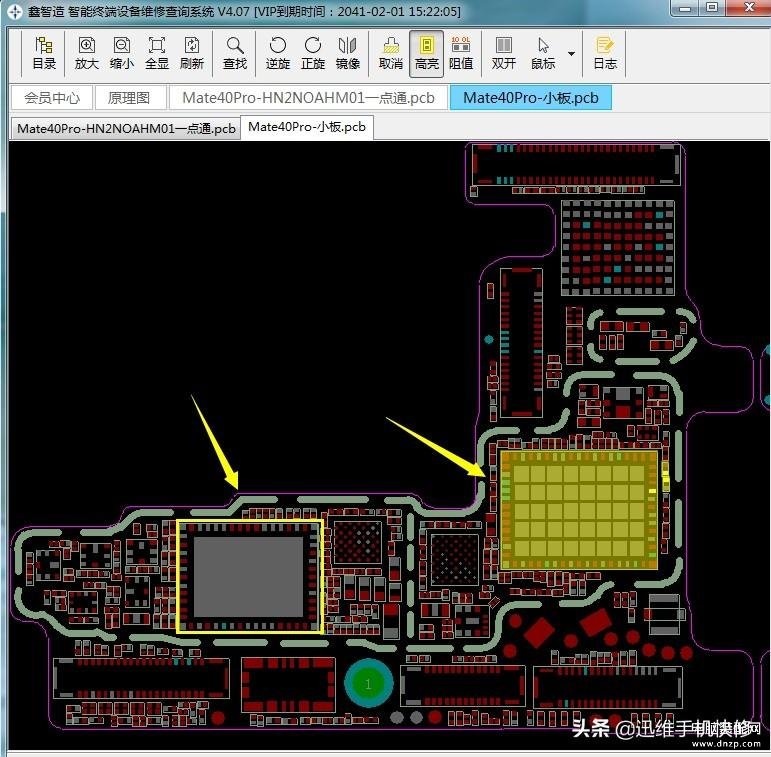Screen dimensions: 771x757
Task: Click the 放大 zoom in icon
Action: (87, 53)
